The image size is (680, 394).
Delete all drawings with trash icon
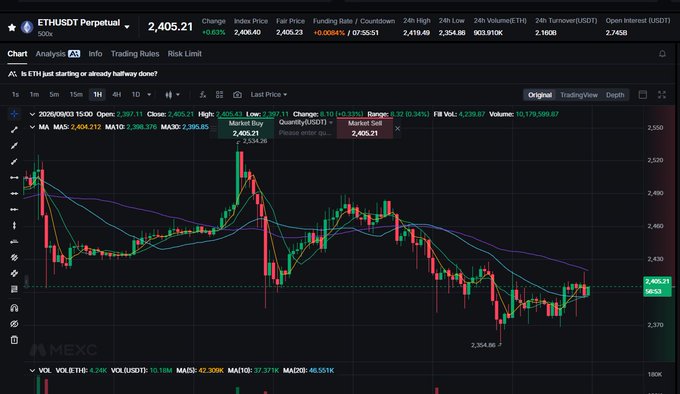[14, 340]
